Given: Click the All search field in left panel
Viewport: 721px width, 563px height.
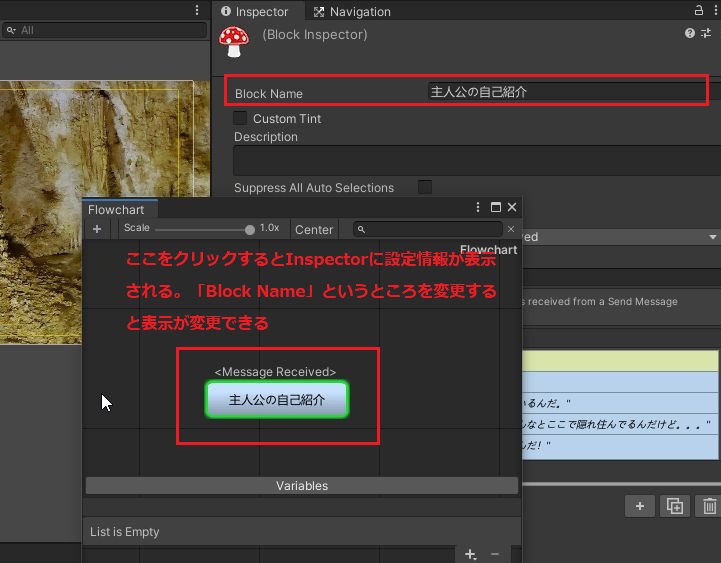Looking at the screenshot, I should click(104, 30).
